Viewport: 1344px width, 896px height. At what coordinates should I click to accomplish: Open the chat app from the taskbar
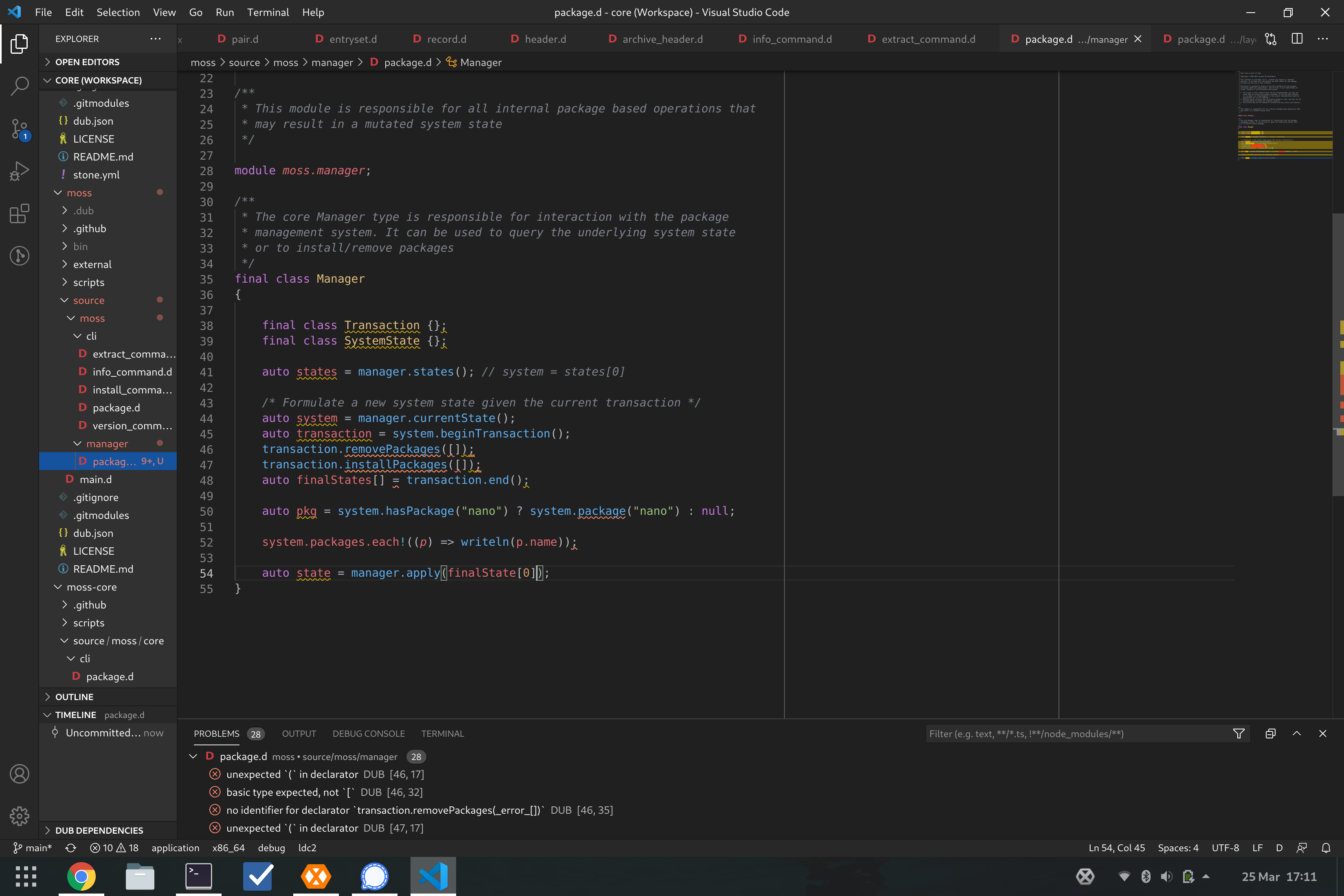374,876
